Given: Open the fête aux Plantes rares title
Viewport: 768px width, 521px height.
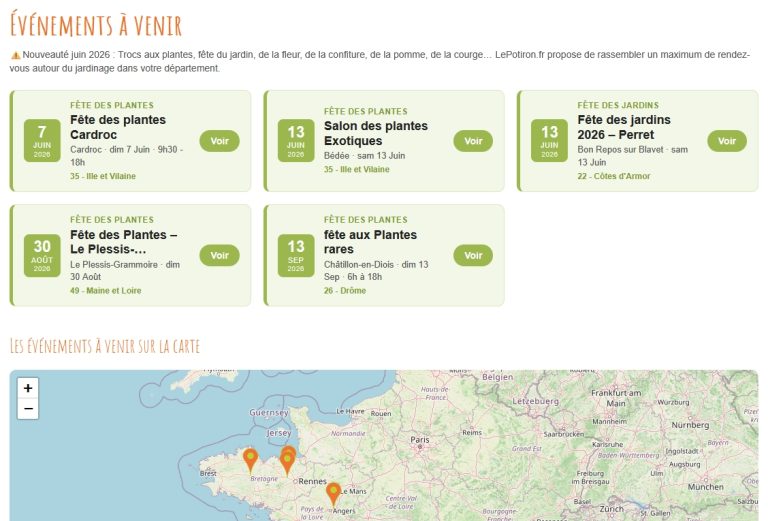Looking at the screenshot, I should (370, 242).
